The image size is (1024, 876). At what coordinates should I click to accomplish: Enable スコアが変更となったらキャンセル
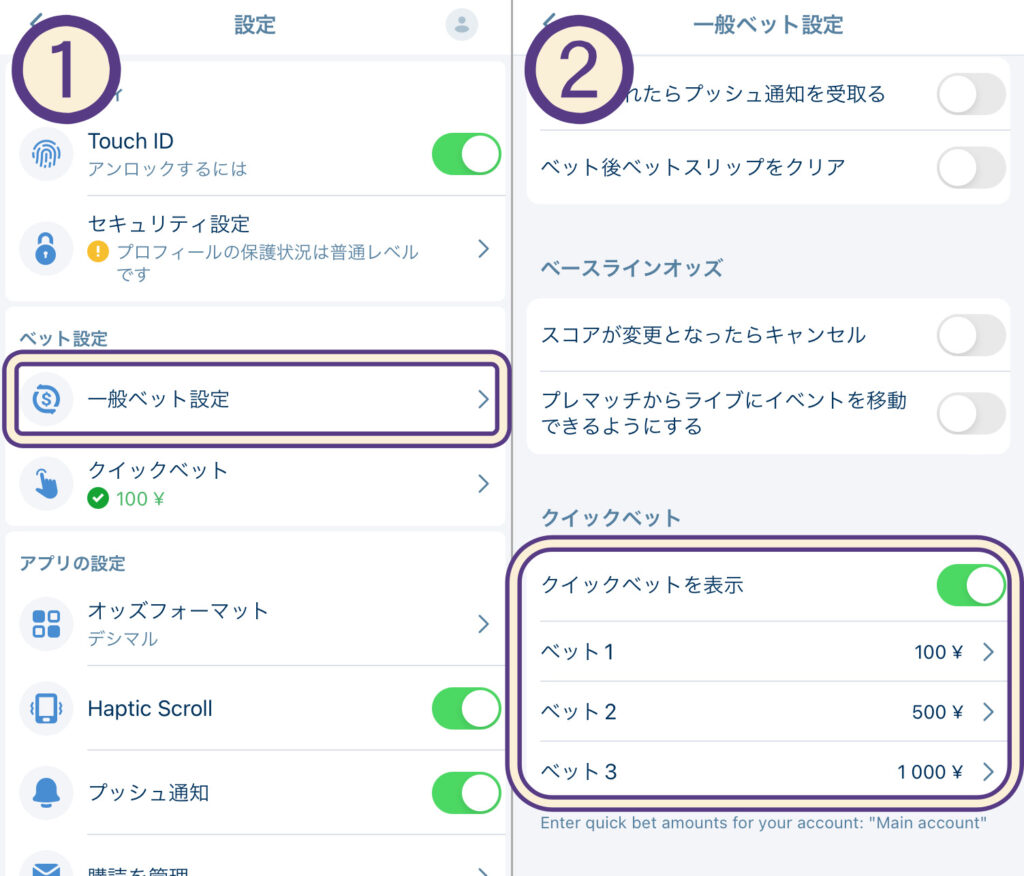click(x=970, y=335)
